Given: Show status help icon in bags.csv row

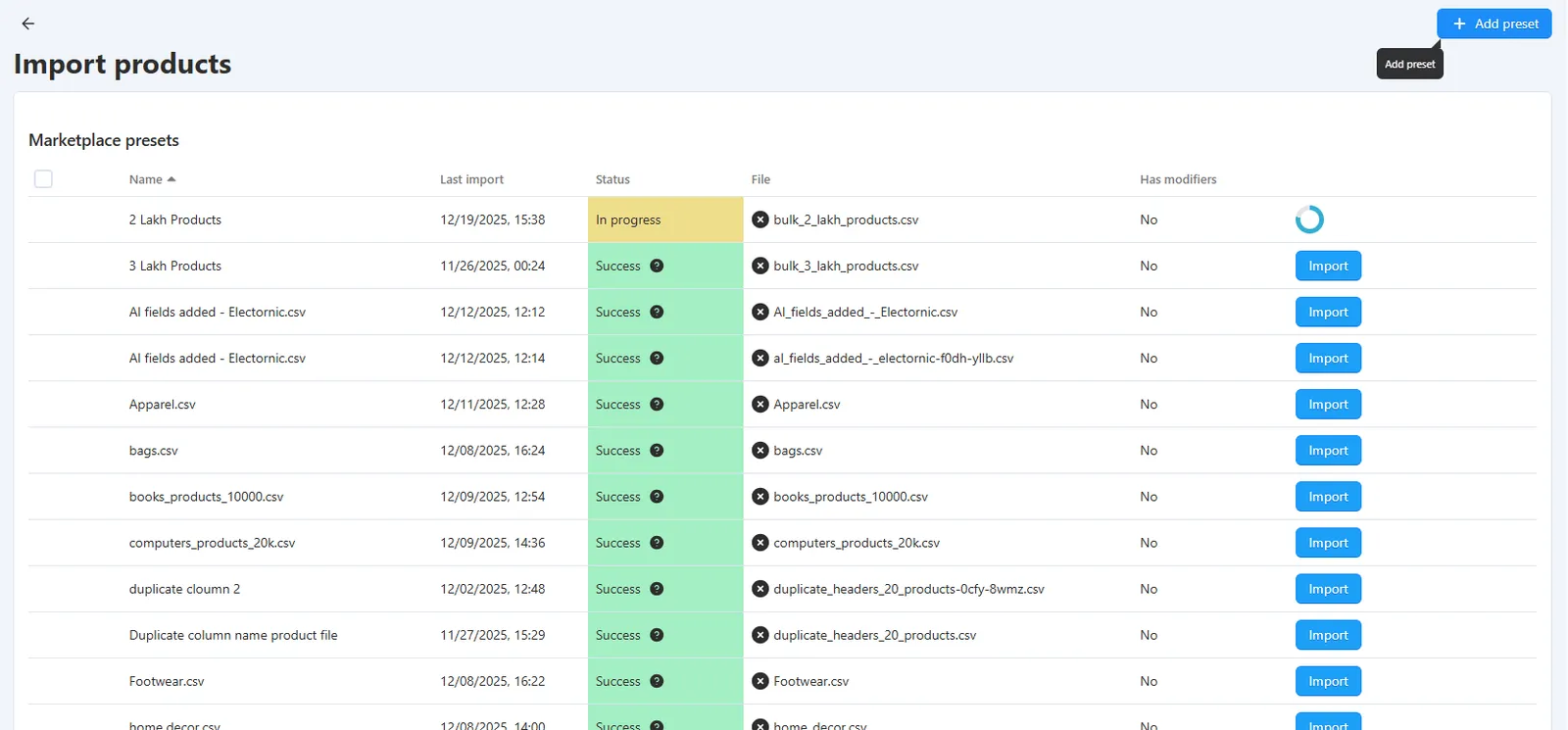Looking at the screenshot, I should point(657,451).
